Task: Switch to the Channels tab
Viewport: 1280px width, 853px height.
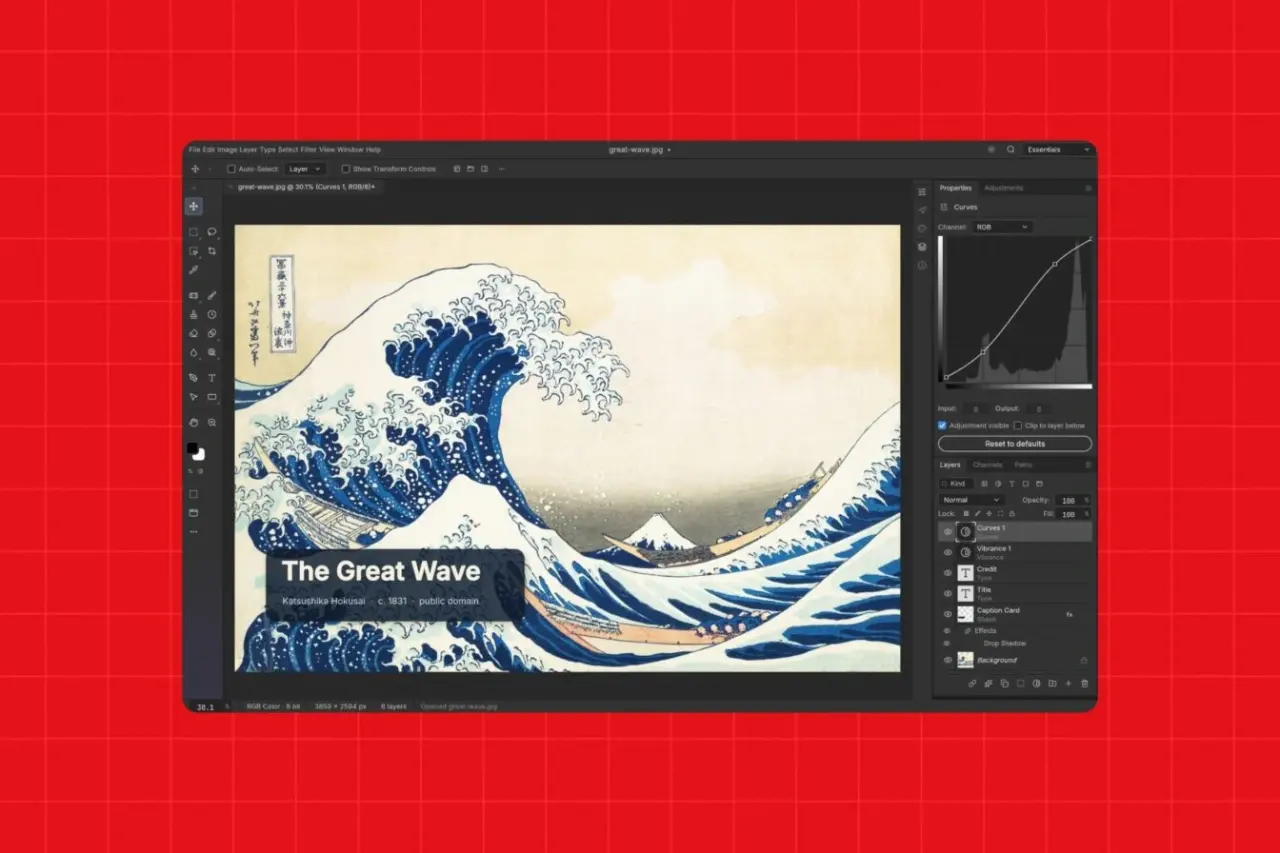Action: (x=987, y=465)
